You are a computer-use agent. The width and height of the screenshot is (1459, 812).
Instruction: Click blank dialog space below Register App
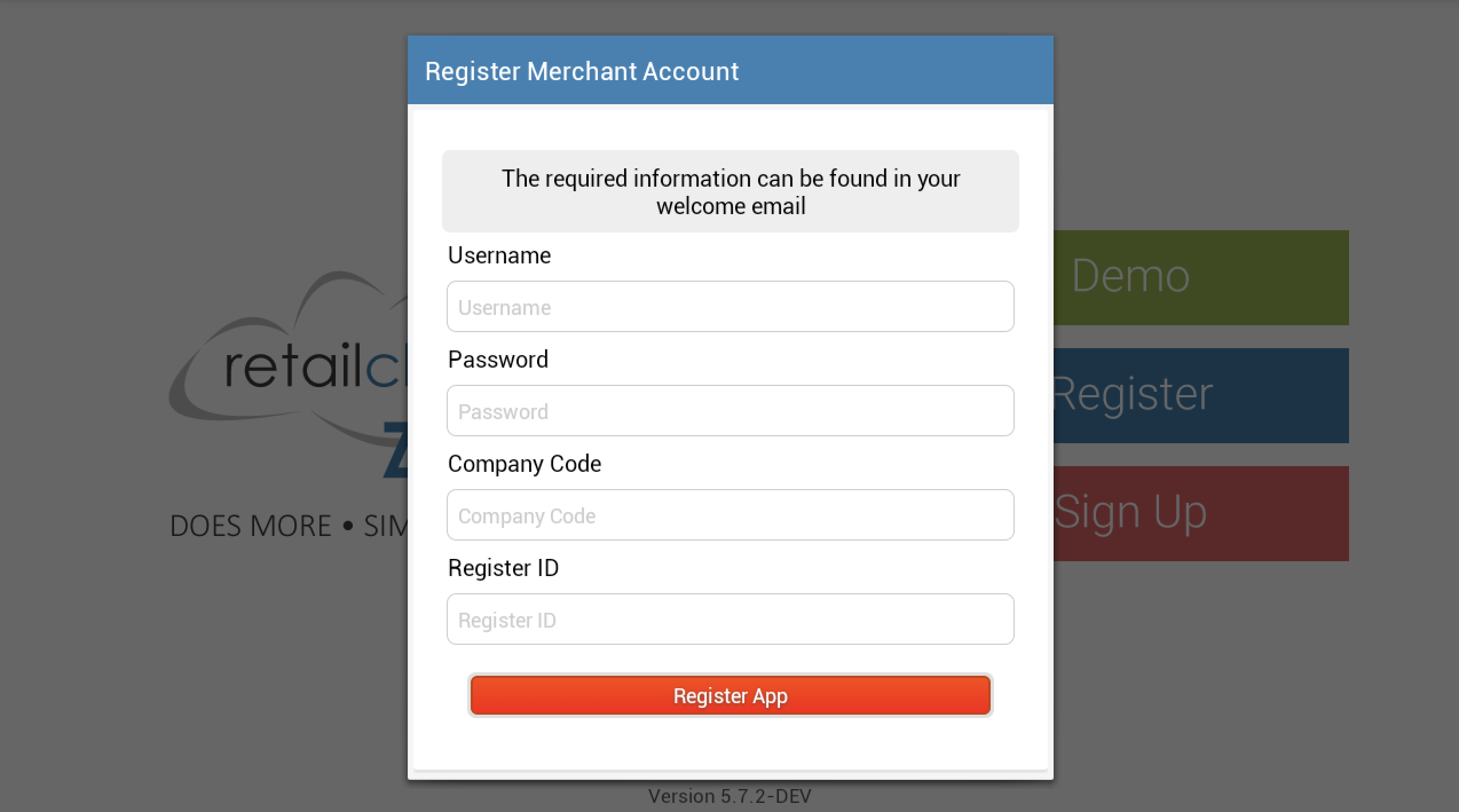(x=730, y=744)
